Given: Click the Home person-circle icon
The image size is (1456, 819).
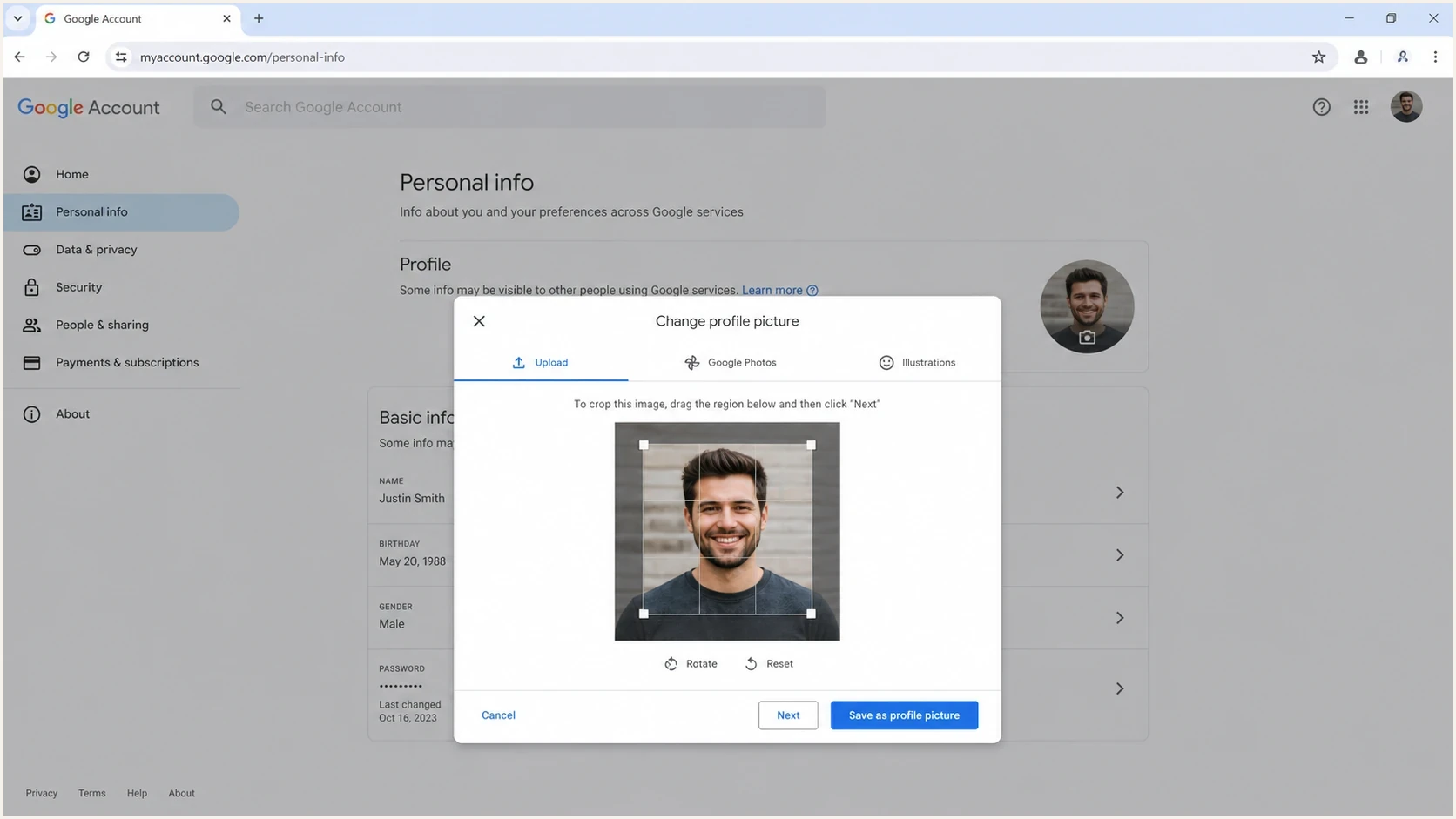Looking at the screenshot, I should [x=31, y=175].
